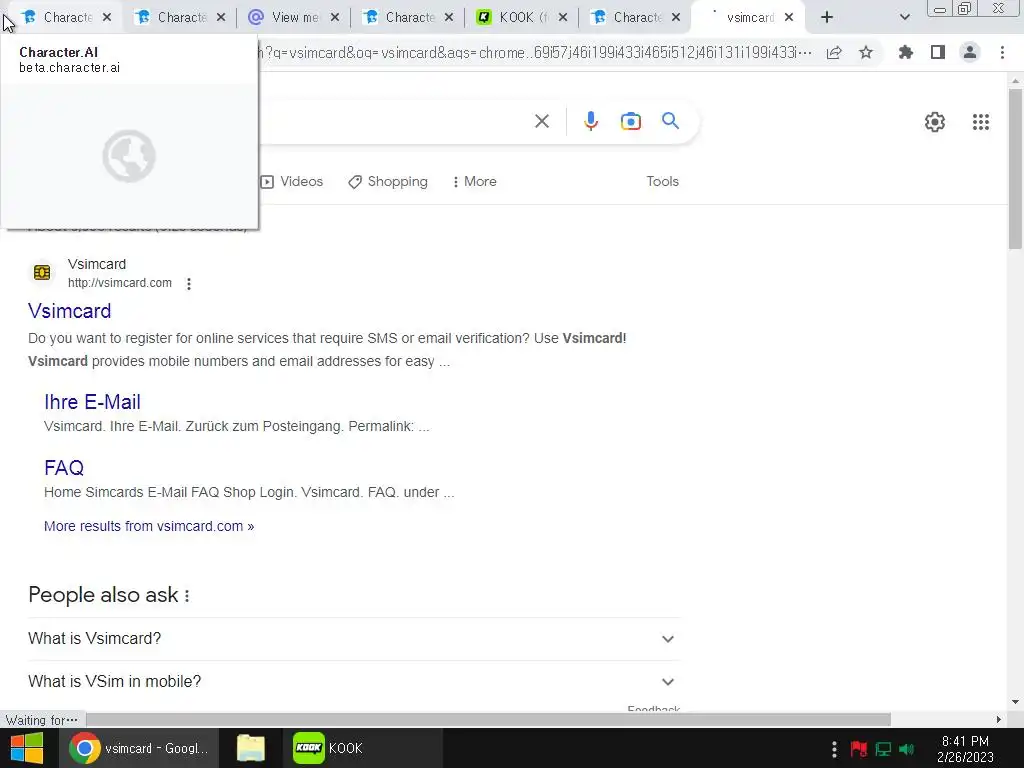Screen dimensions: 1024x768
Task: Click the horizontal scrollbar right arrow
Action: point(998,720)
